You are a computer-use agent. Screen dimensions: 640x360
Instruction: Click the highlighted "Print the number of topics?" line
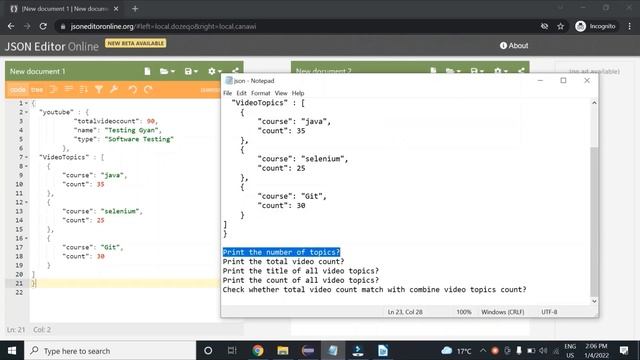(x=281, y=252)
